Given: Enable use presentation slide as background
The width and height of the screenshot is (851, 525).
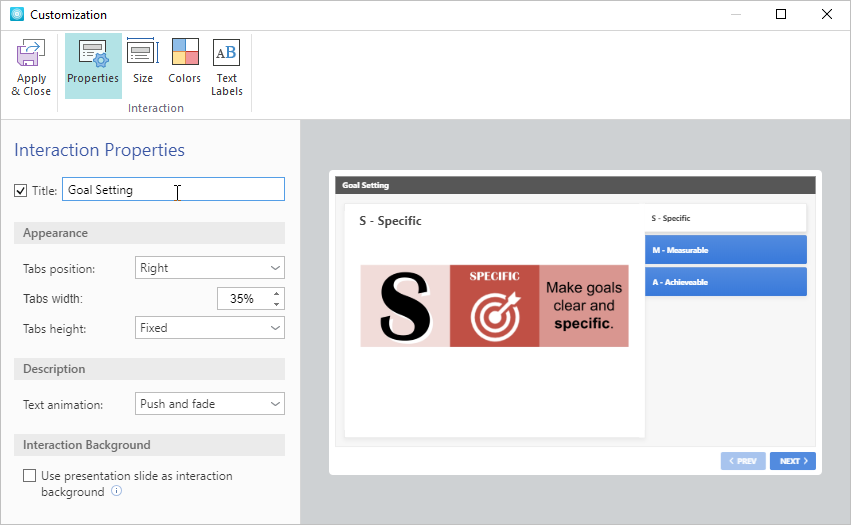Looking at the screenshot, I should [30, 476].
